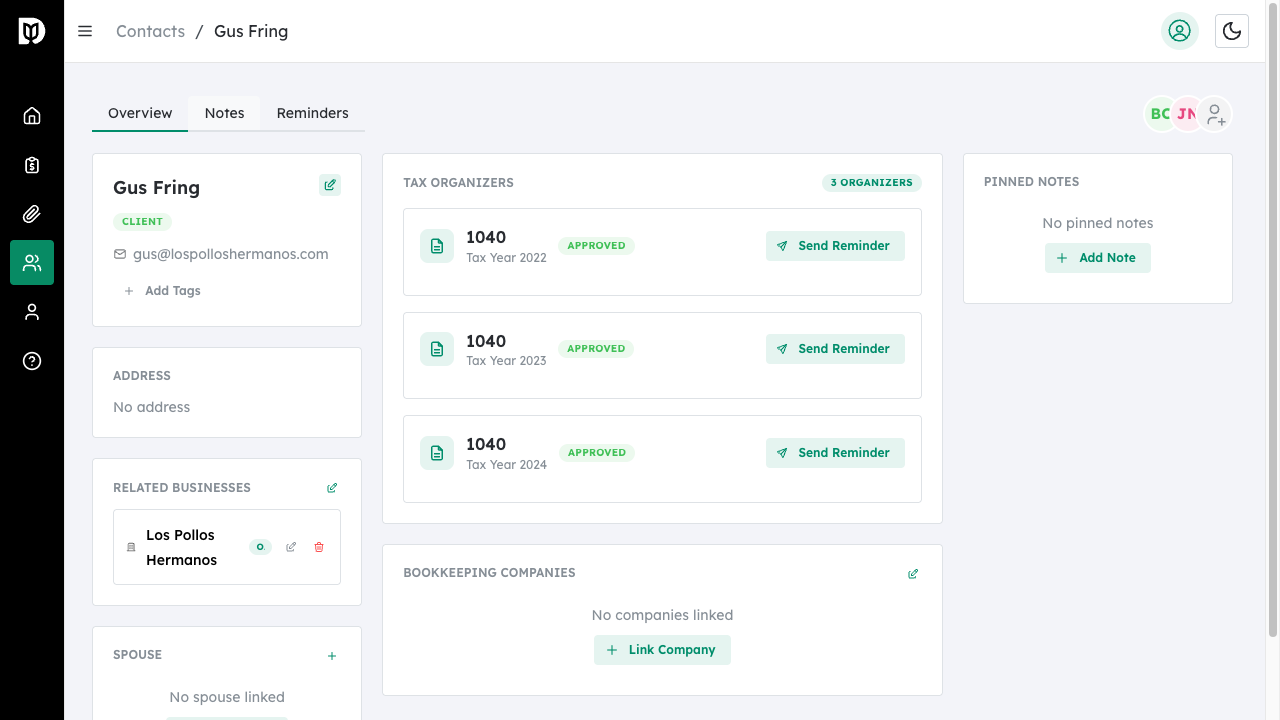Add a spouse with plus icon
This screenshot has height=720, width=1280.
(332, 656)
